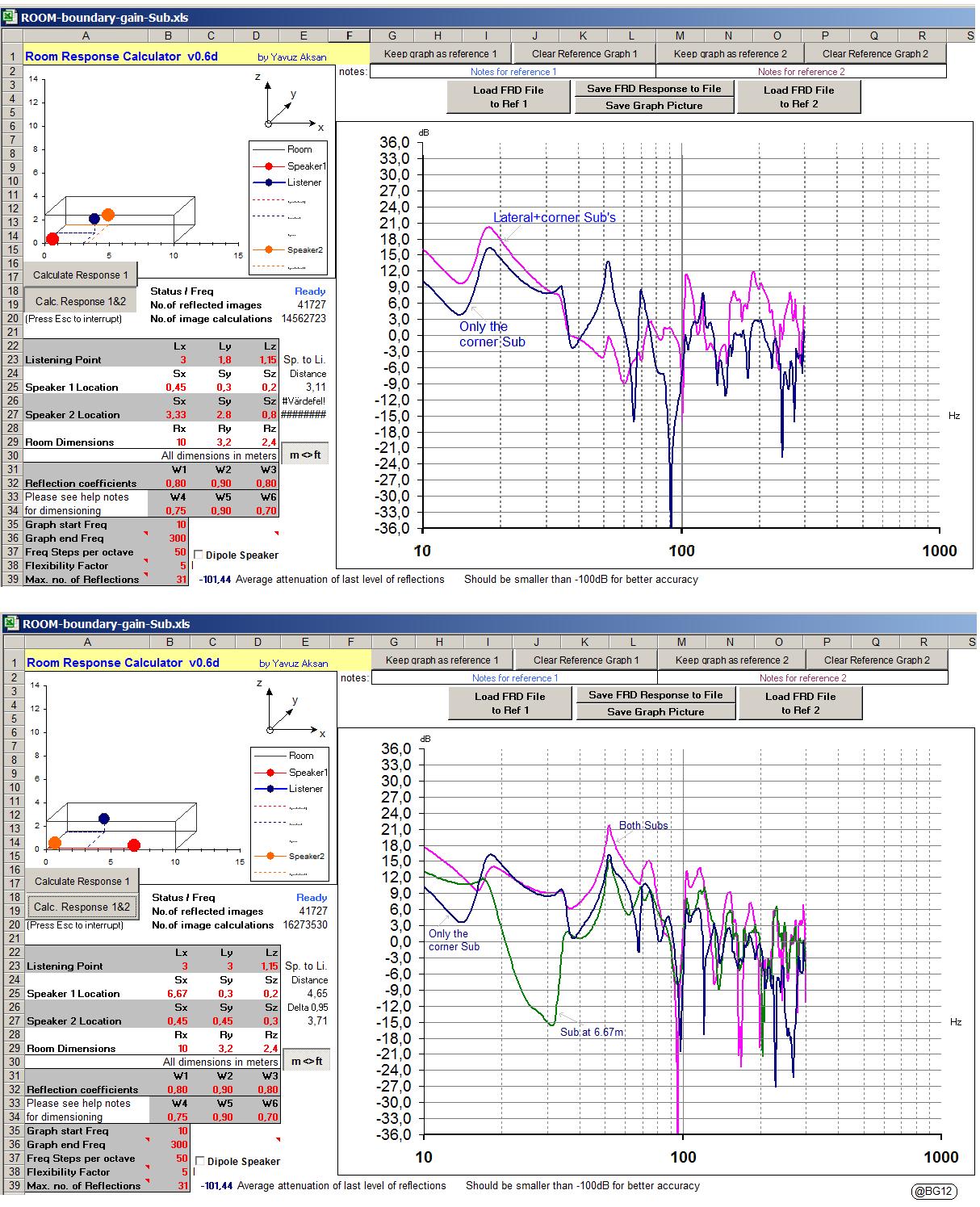Viewport: 980px width, 1207px height.
Task: Click Keep graph as reference 1, top window
Action: coord(440,53)
